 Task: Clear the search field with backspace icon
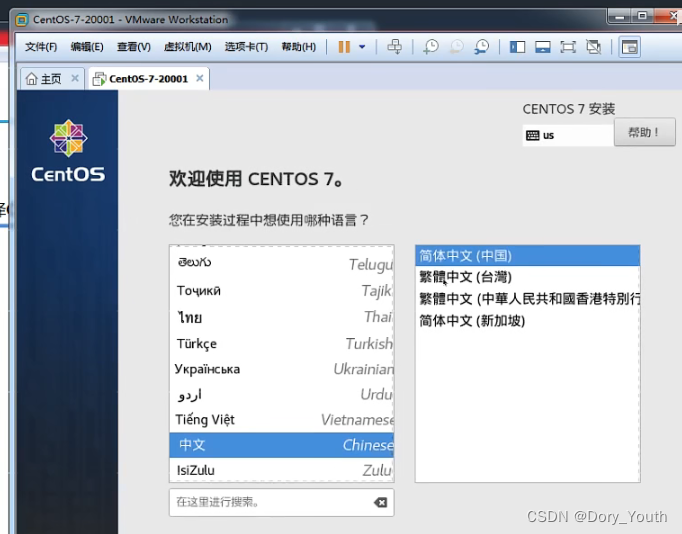[380, 502]
